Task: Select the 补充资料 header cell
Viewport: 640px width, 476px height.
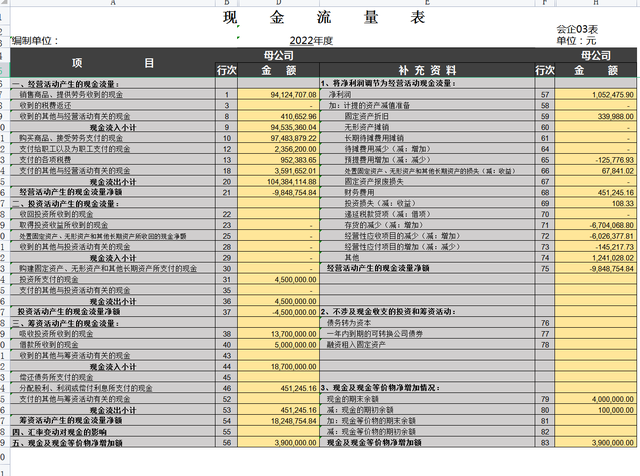Action: click(427, 70)
